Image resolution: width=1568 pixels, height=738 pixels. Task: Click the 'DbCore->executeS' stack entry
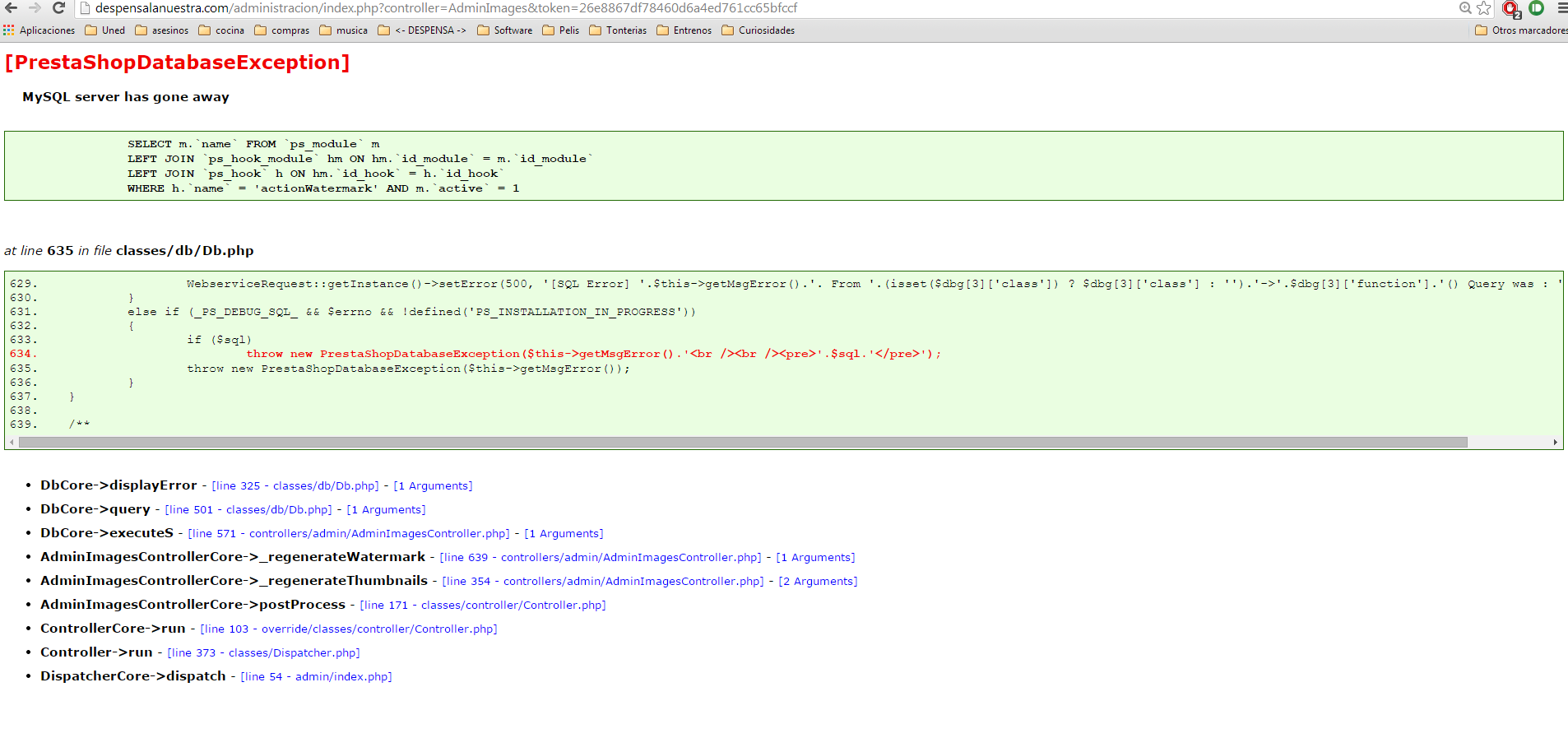click(107, 533)
